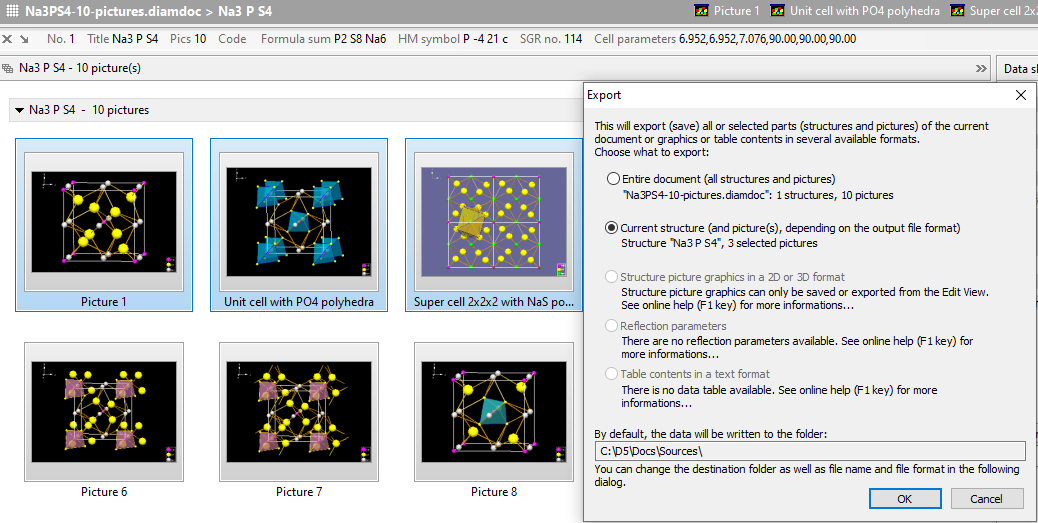The height and width of the screenshot is (523, 1038).
Task: Collapse the Na3 P S4 - 10 pictures group
Action: [x=18, y=110]
